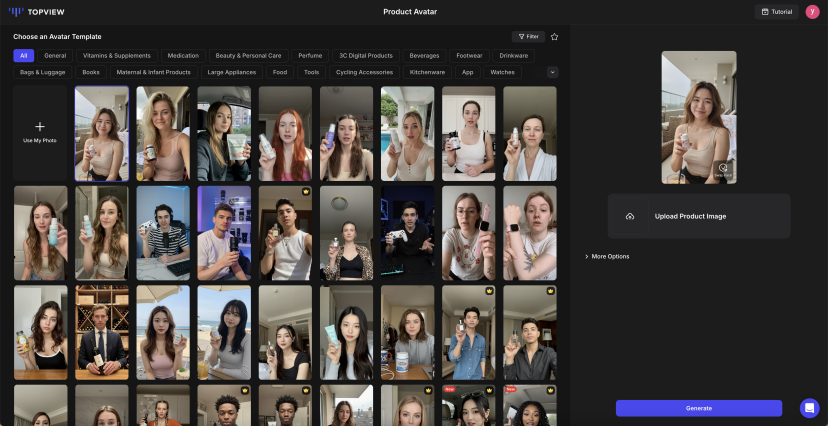
Task: Click the Swap Face icon on preview
Action: click(x=723, y=170)
